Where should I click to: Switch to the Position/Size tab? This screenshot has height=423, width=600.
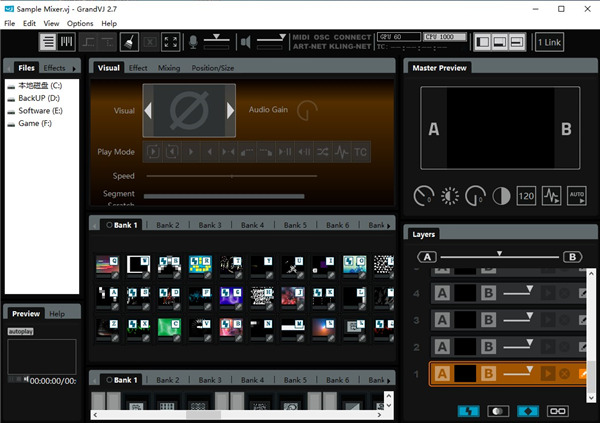tap(212, 68)
